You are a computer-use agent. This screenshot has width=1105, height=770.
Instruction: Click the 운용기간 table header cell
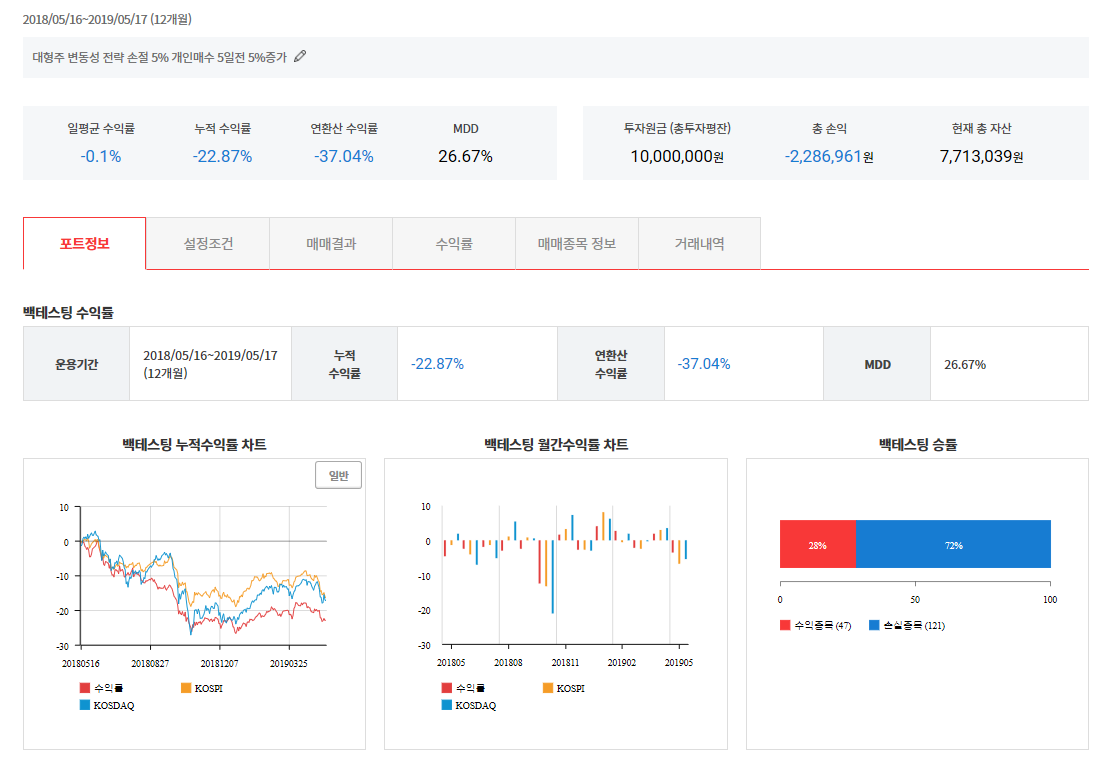pos(76,364)
